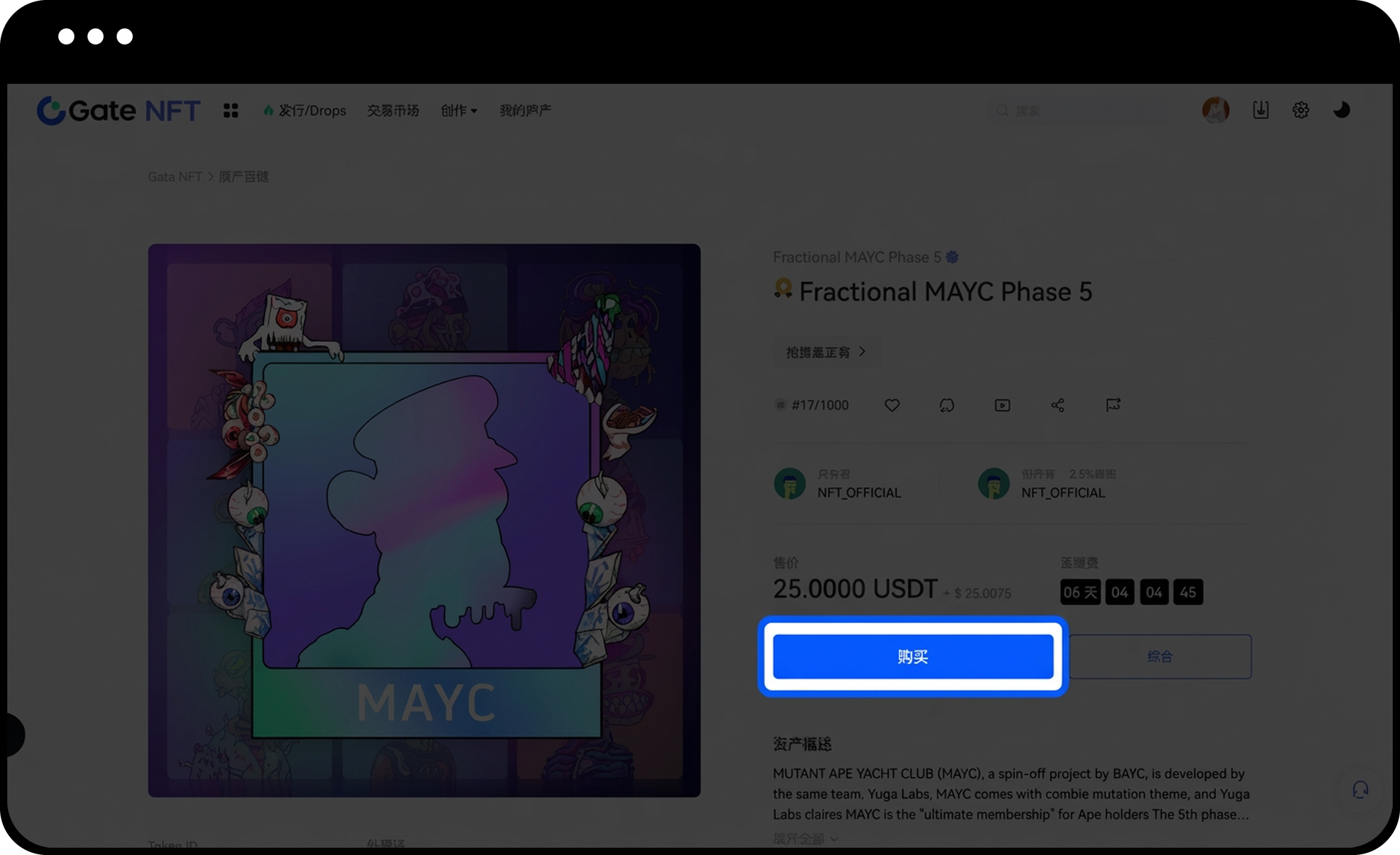Screen dimensions: 1400x855
Task: Click the search input field
Action: click(1077, 111)
